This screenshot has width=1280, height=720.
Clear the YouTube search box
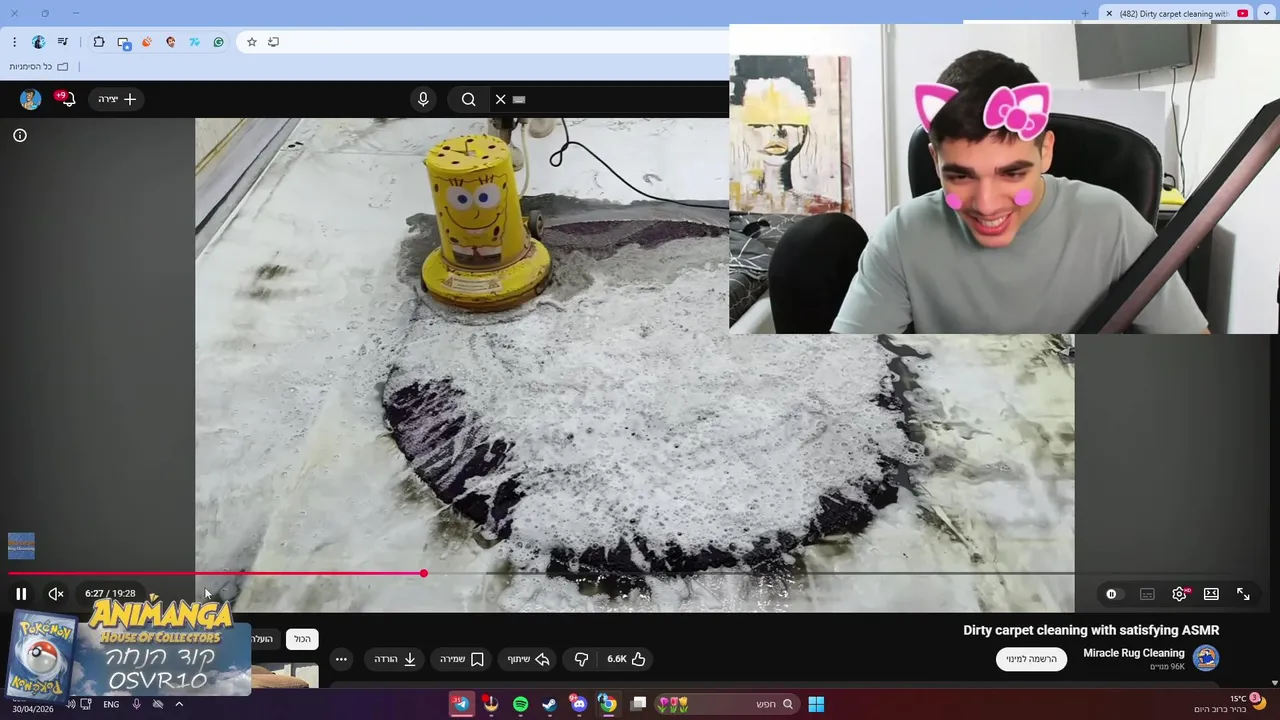coord(500,99)
